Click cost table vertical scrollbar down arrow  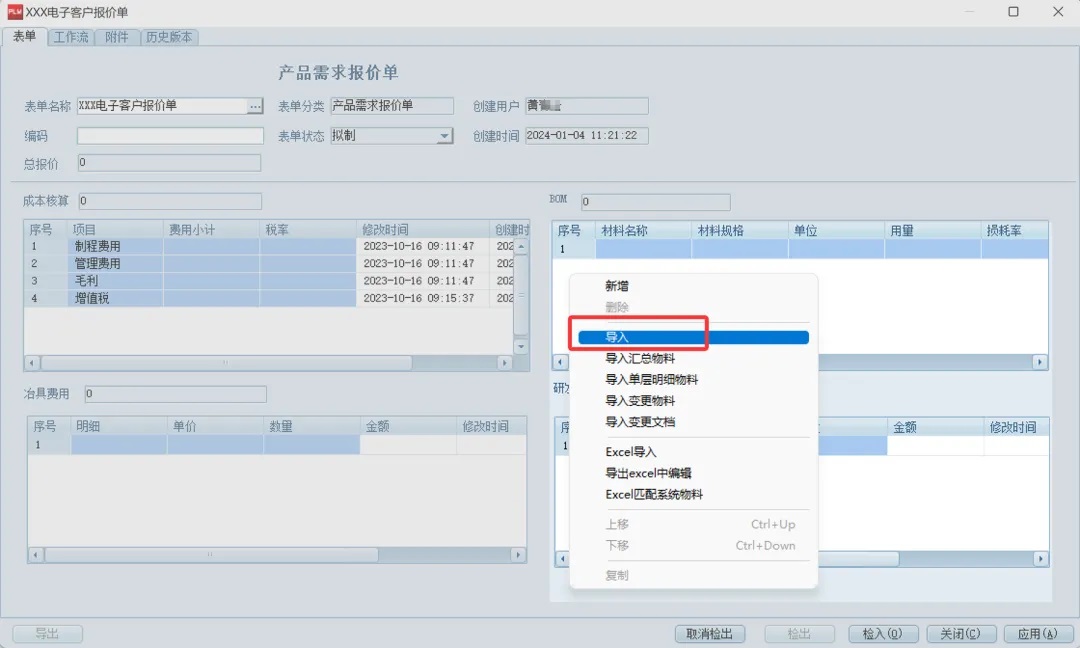click(521, 347)
